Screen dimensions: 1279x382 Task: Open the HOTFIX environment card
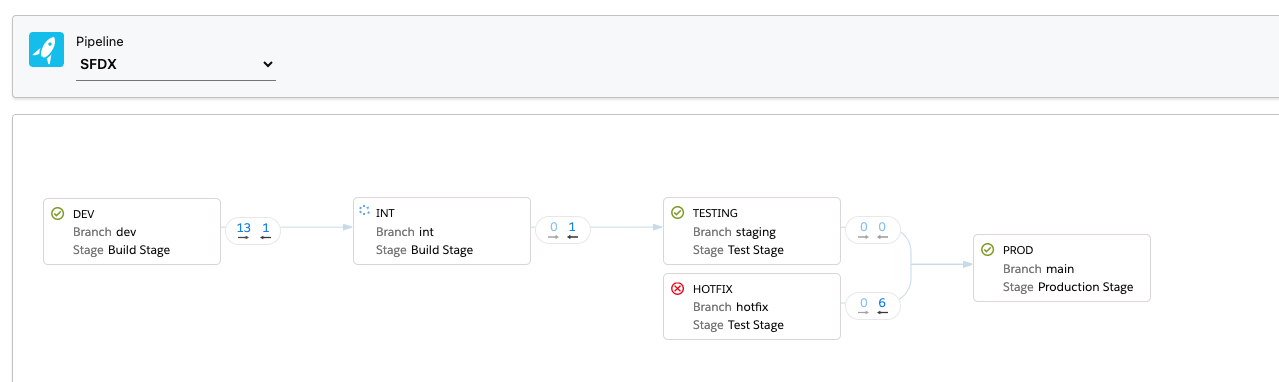click(752, 307)
